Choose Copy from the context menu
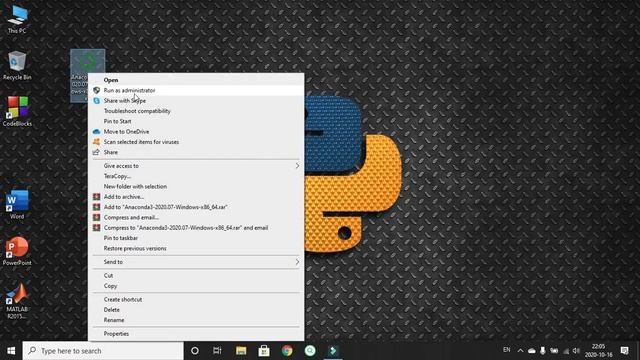 [x=196, y=286]
